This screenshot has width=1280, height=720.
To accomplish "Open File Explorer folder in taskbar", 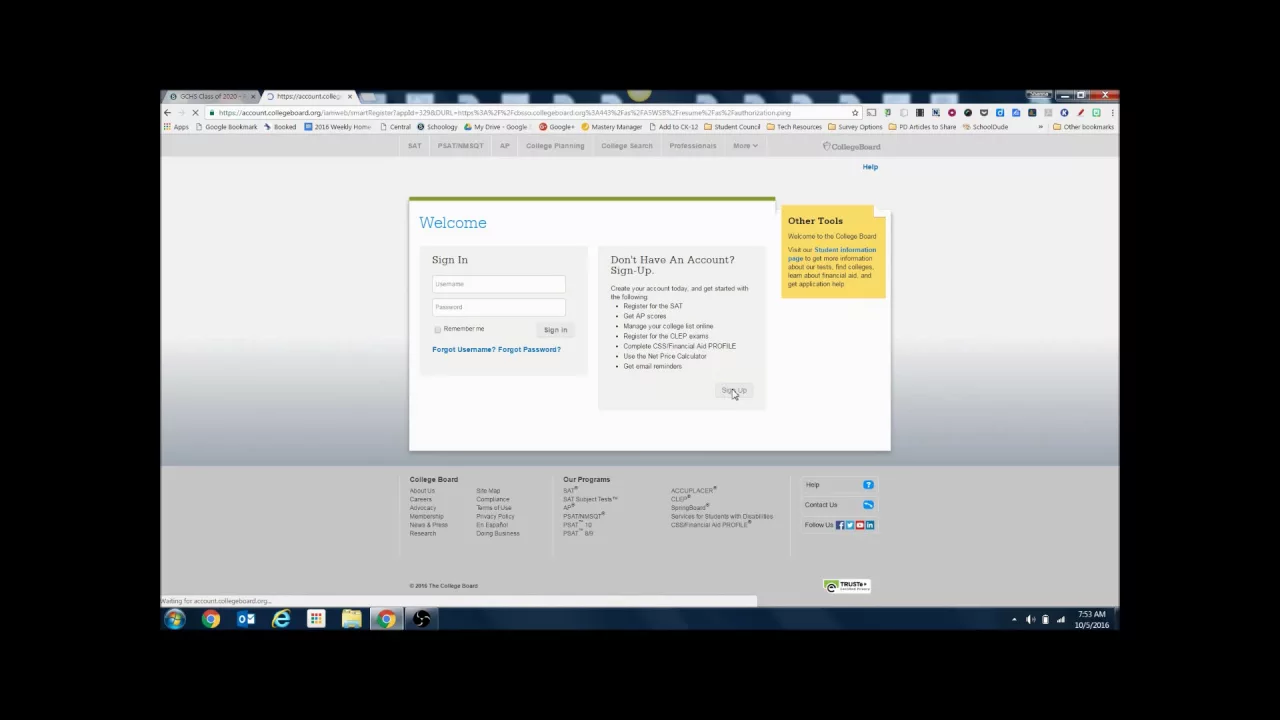I will (351, 620).
